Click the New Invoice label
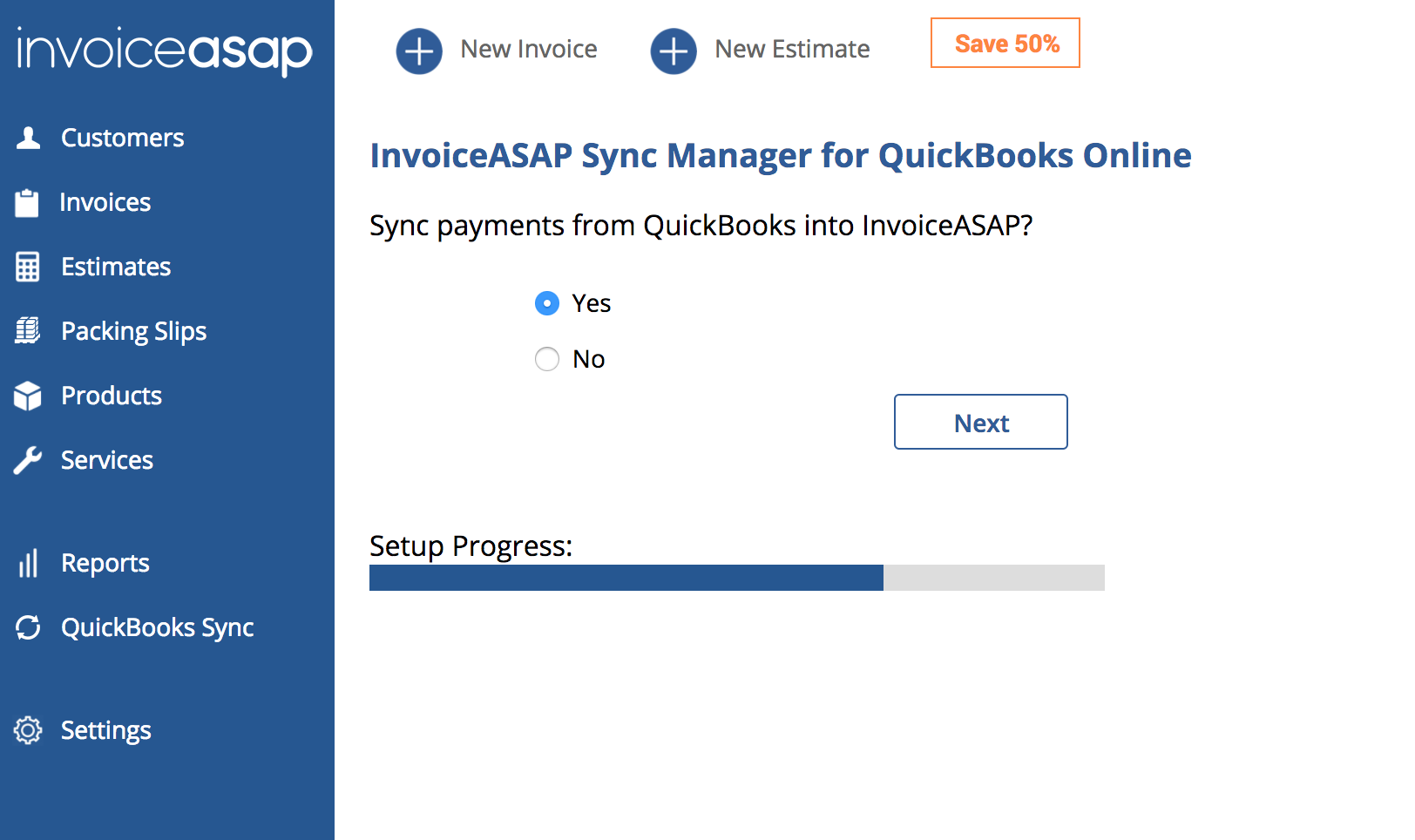Viewport: 1415px width, 840px height. click(529, 49)
